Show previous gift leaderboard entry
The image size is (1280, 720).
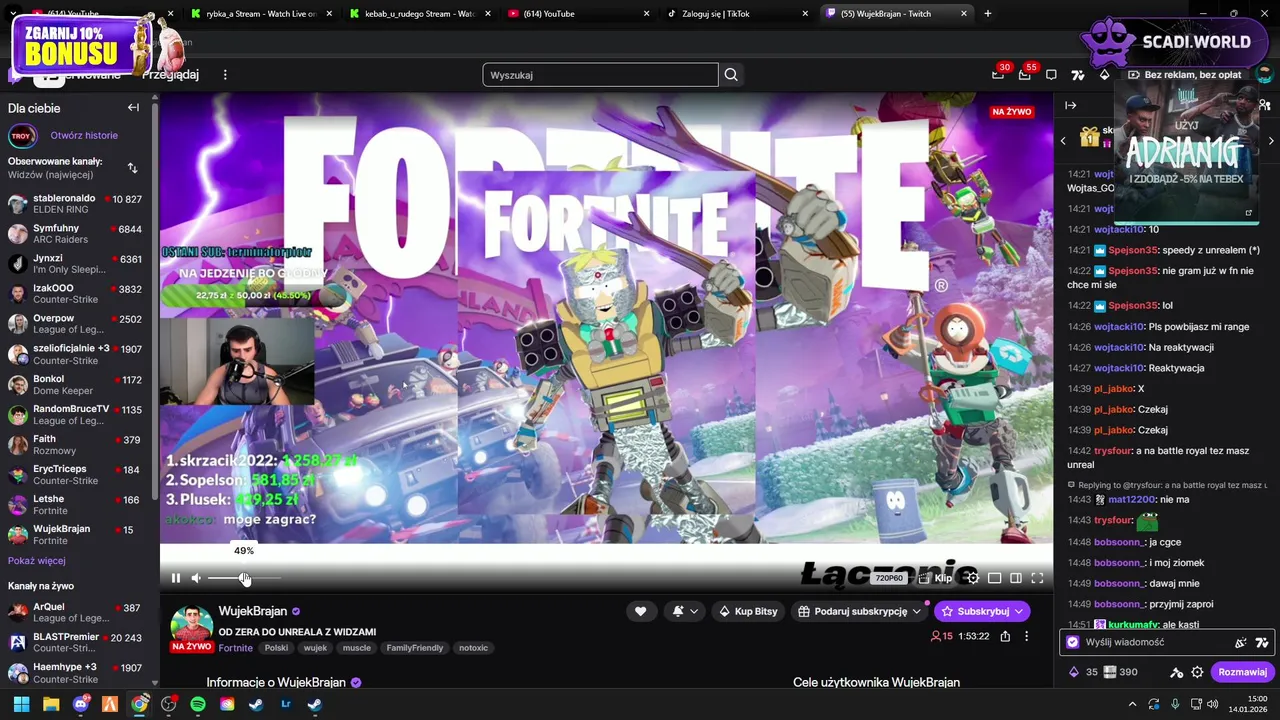coord(1063,141)
